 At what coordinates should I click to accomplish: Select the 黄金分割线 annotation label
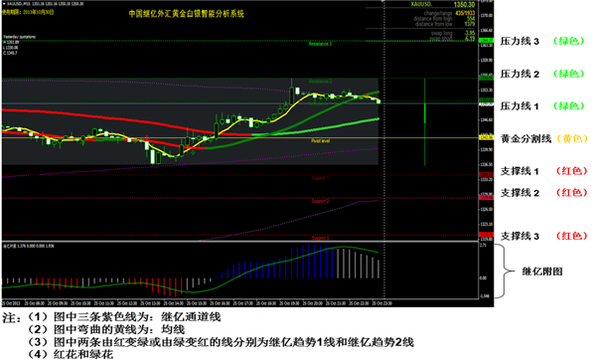click(526, 139)
